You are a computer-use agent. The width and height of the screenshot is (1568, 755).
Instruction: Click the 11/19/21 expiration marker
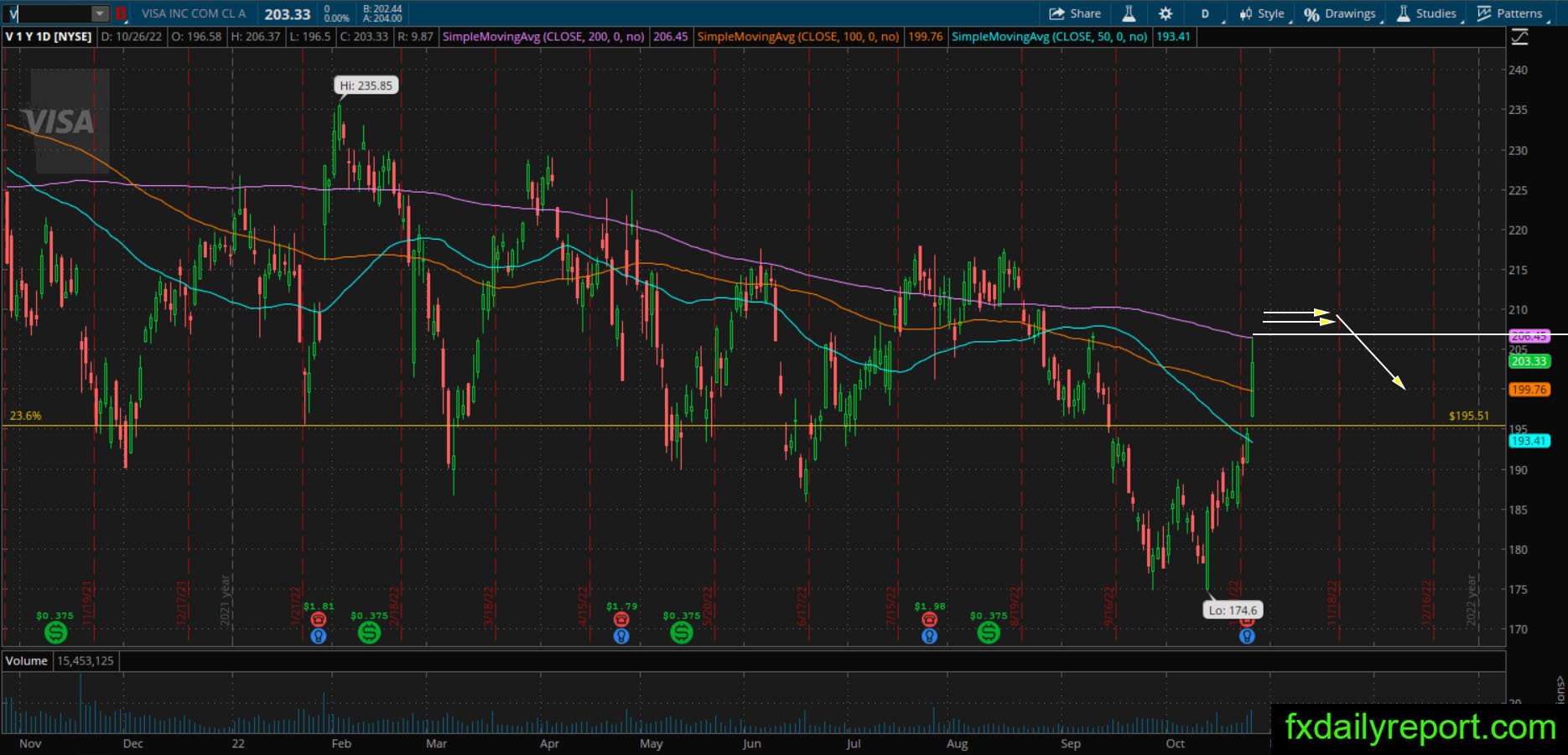87,602
